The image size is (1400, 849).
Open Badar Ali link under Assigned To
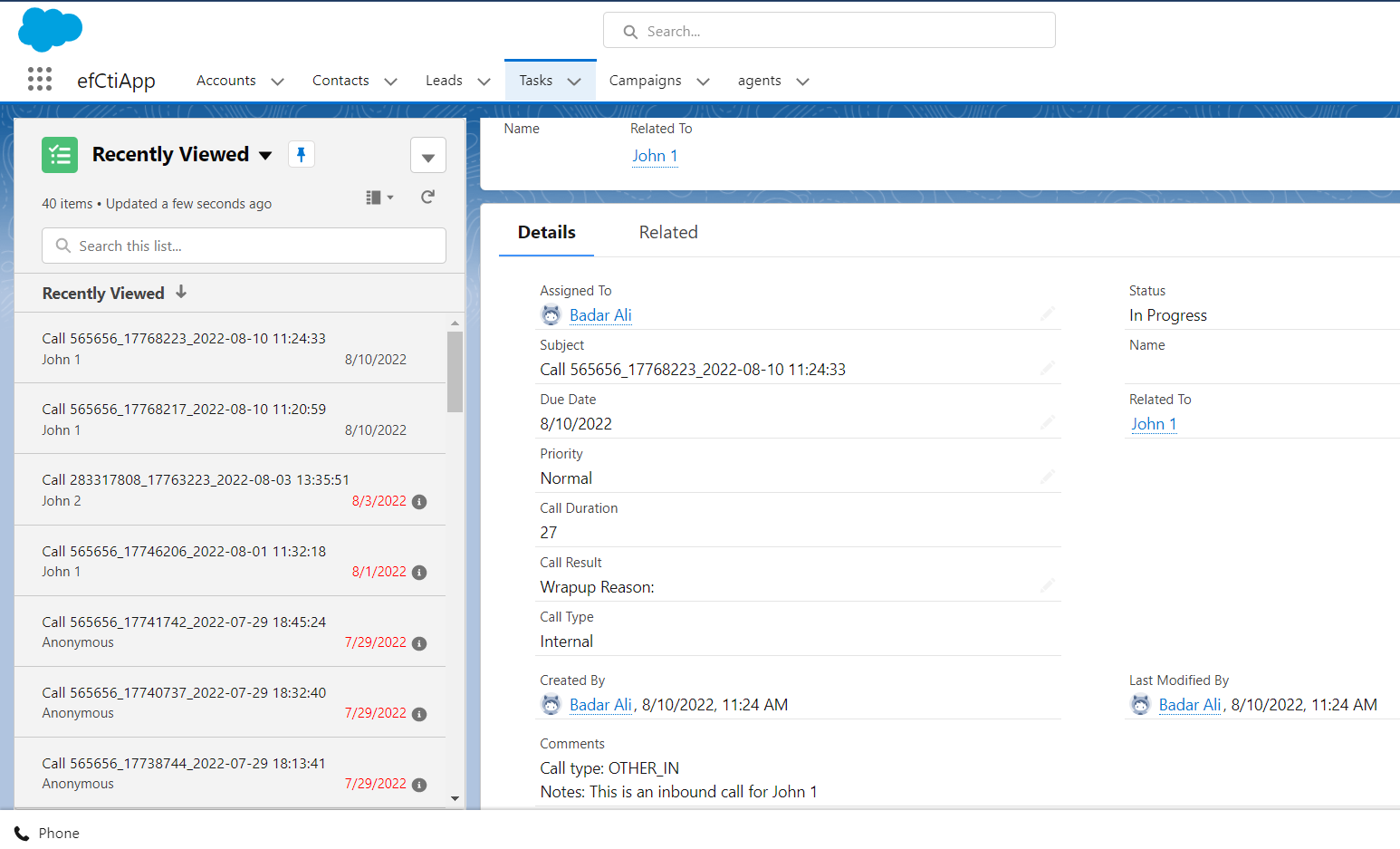[600, 315]
